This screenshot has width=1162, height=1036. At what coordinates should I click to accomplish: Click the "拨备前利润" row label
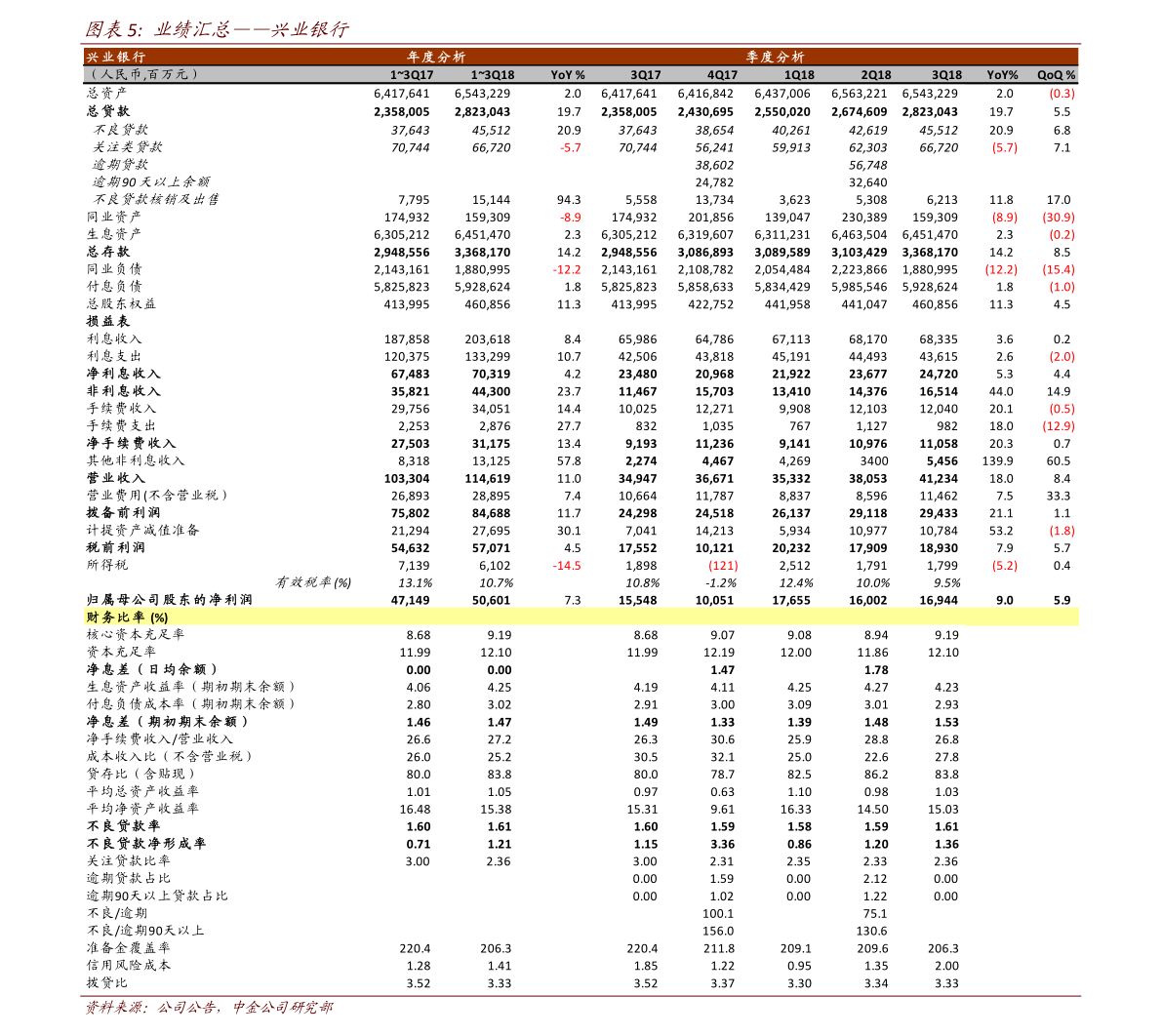tap(124, 512)
